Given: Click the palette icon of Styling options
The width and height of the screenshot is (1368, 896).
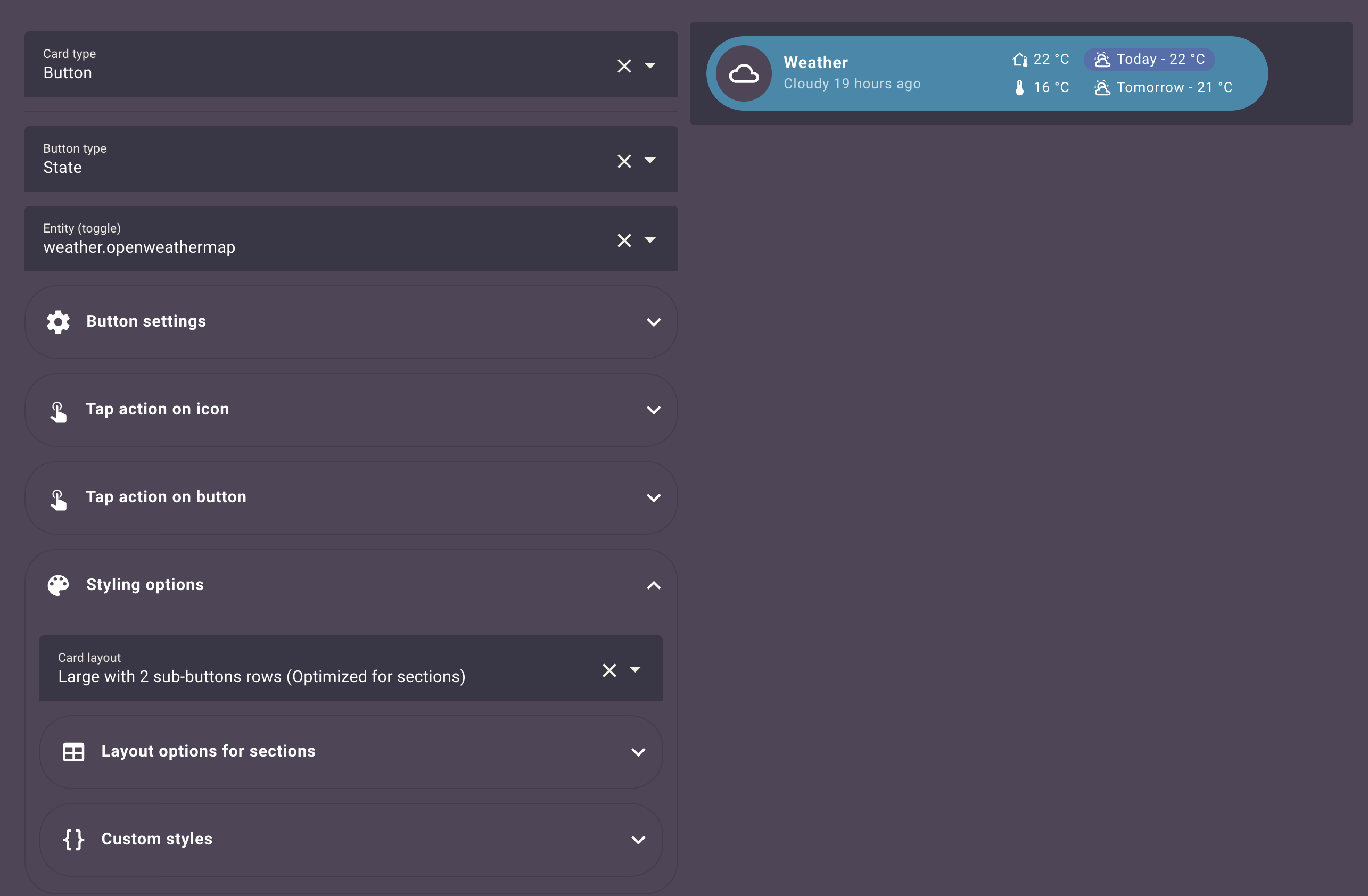Looking at the screenshot, I should click(x=58, y=585).
